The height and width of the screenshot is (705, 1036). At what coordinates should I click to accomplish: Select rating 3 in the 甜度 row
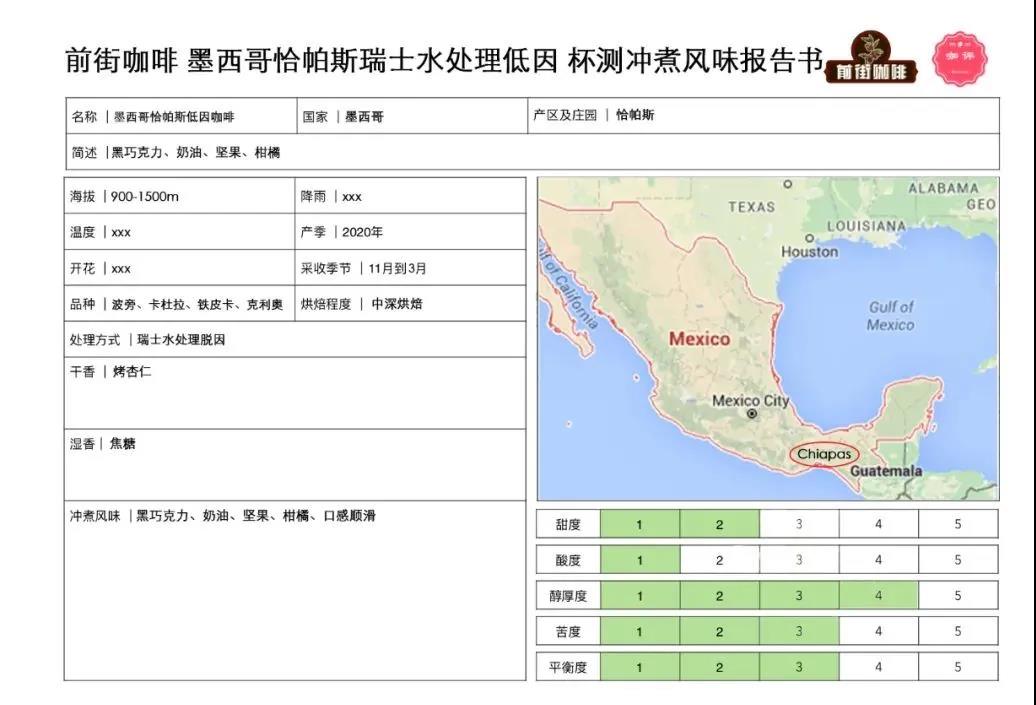(x=798, y=524)
